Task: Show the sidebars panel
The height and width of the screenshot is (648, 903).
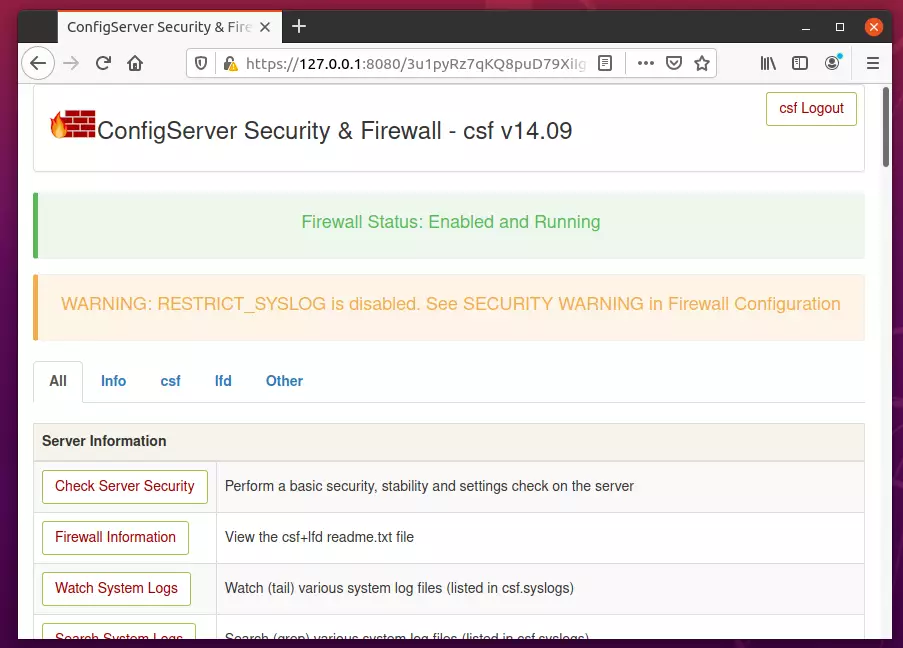Action: coord(800,63)
